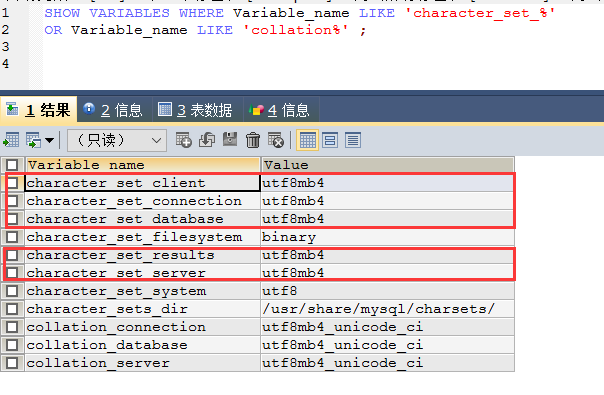Viewport: 604px width, 395px height.
Task: Click the insert new row icon
Action: click(183, 140)
